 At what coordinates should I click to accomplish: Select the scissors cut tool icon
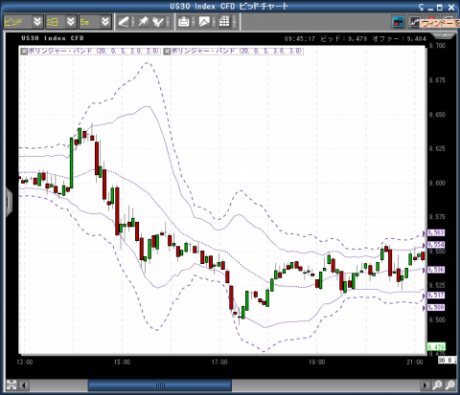pos(158,22)
